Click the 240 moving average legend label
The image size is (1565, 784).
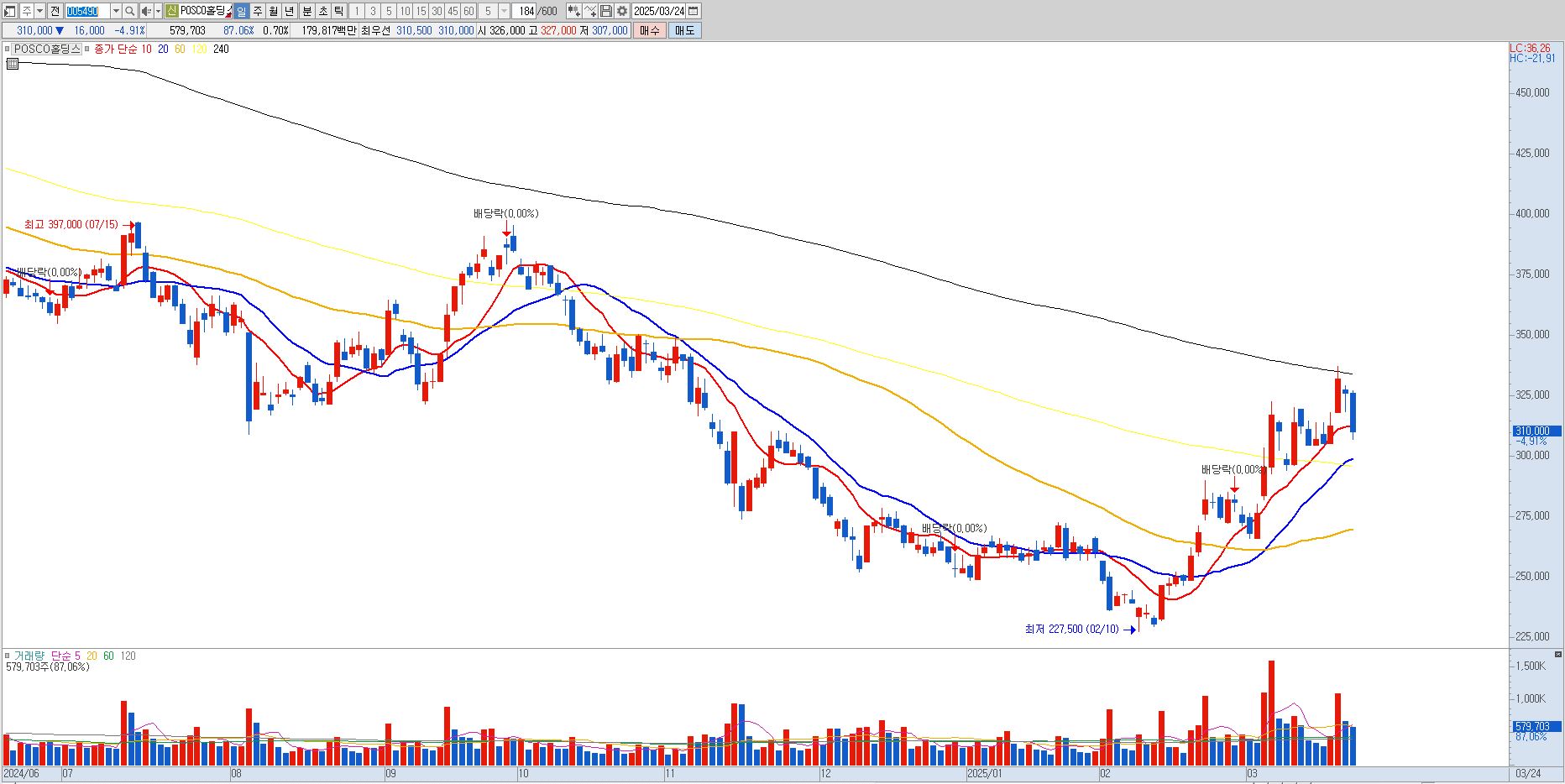pyautogui.click(x=221, y=49)
